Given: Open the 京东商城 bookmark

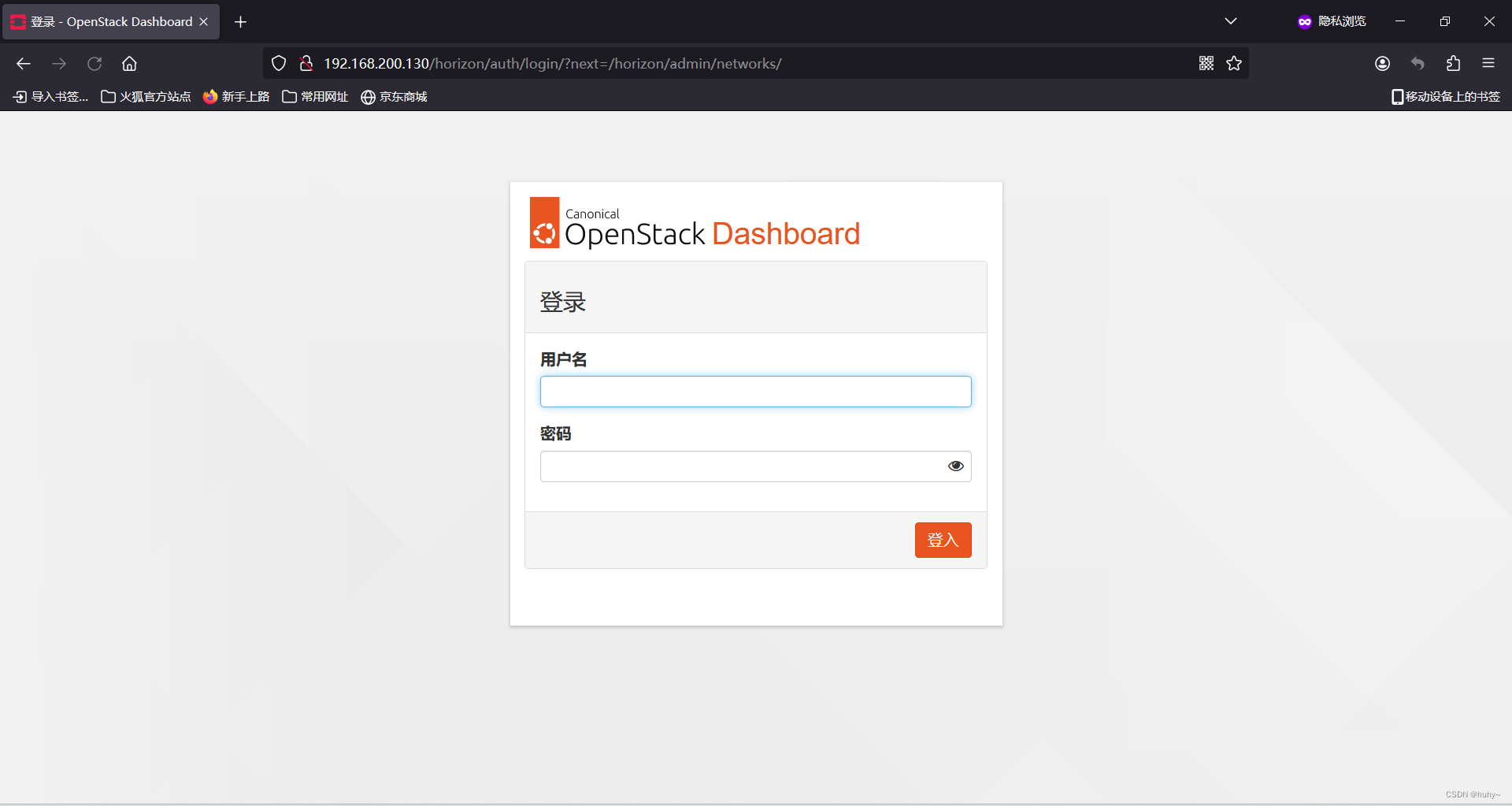Looking at the screenshot, I should 395,97.
